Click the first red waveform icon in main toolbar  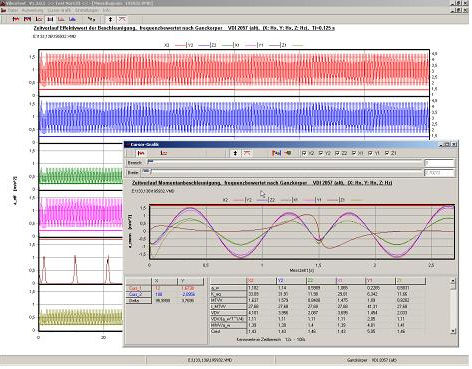(x=16, y=19)
